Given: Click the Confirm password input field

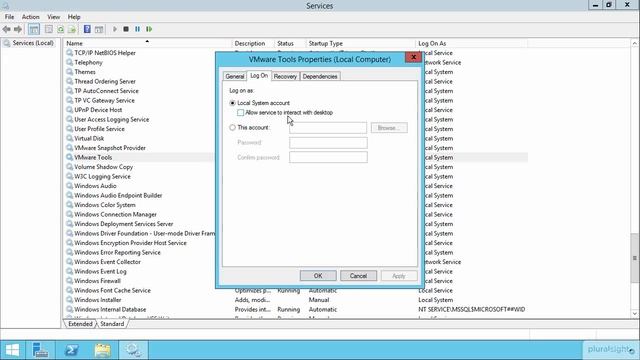Looking at the screenshot, I should click(x=328, y=157).
